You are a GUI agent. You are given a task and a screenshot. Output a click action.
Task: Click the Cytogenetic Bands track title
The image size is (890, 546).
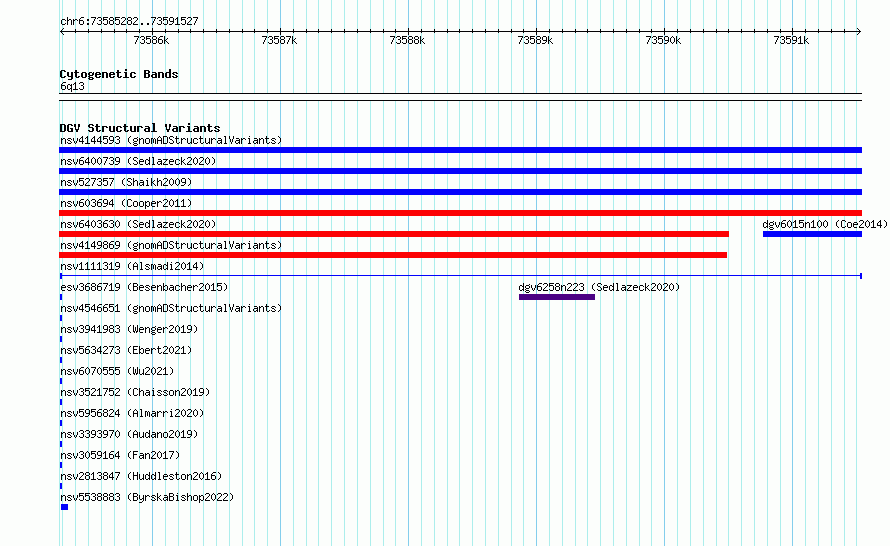(x=119, y=74)
